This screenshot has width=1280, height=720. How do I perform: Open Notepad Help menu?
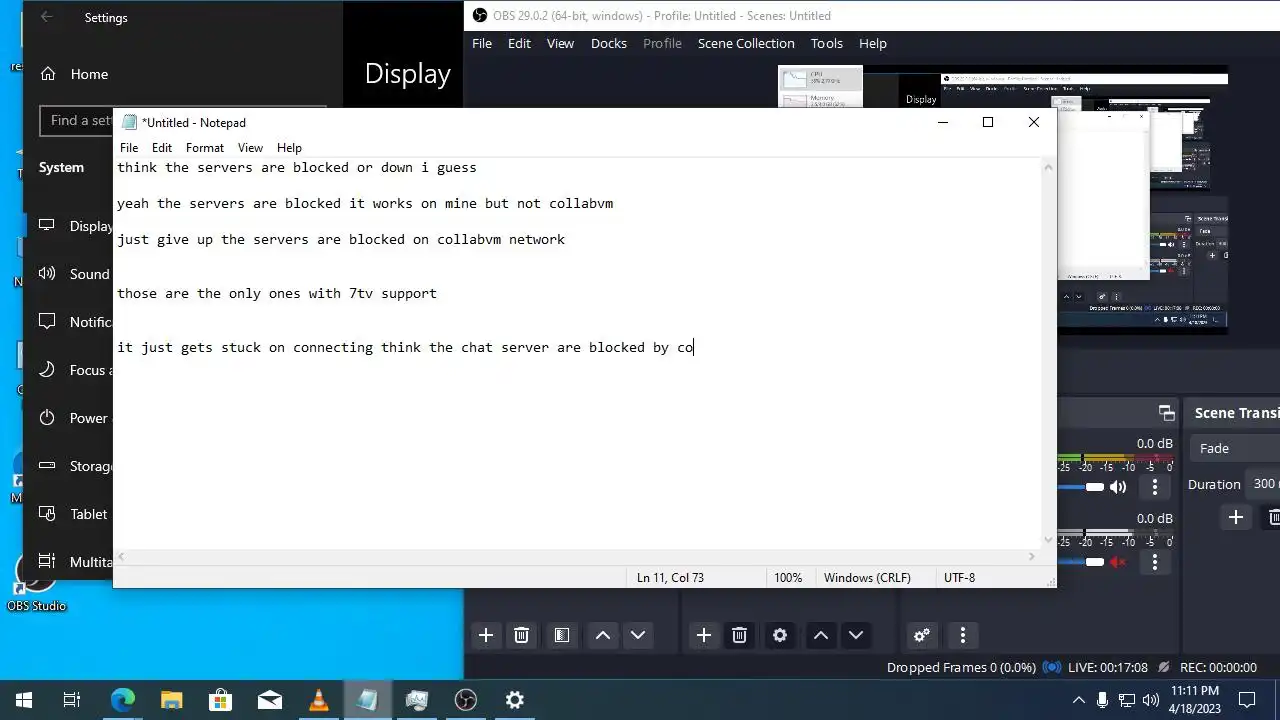(289, 147)
